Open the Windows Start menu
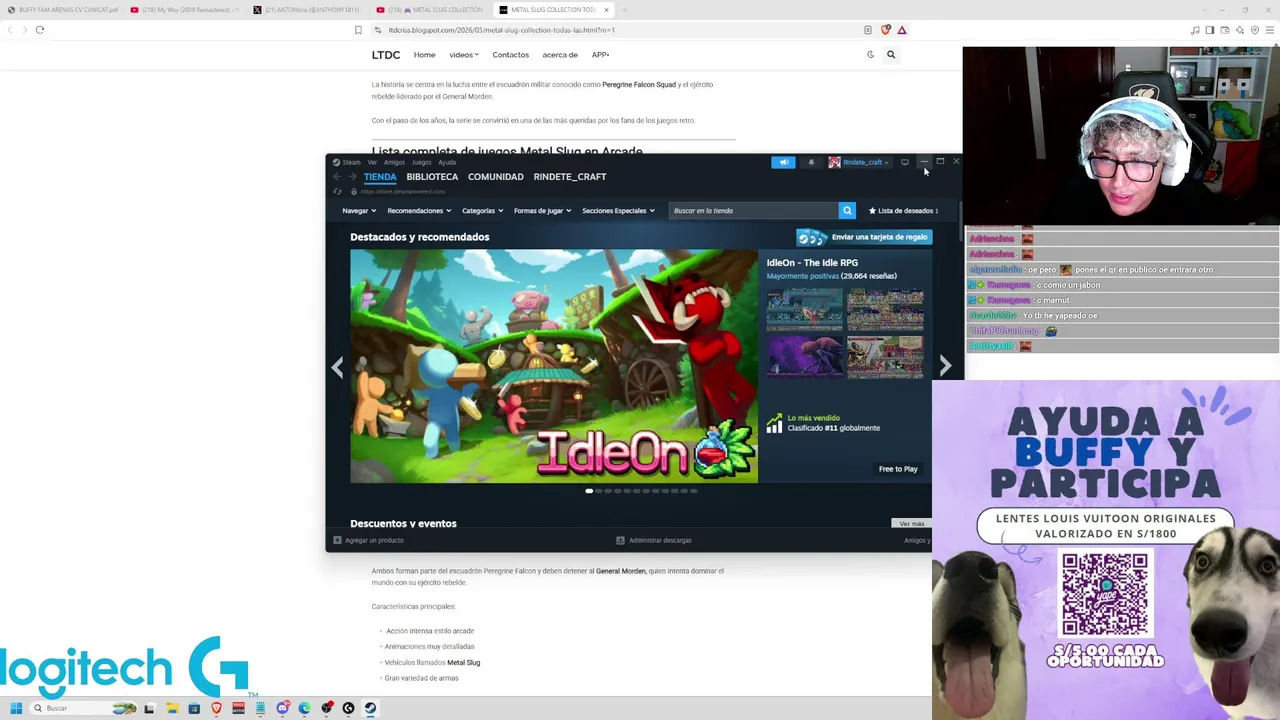Image resolution: width=1280 pixels, height=720 pixels. tap(16, 708)
